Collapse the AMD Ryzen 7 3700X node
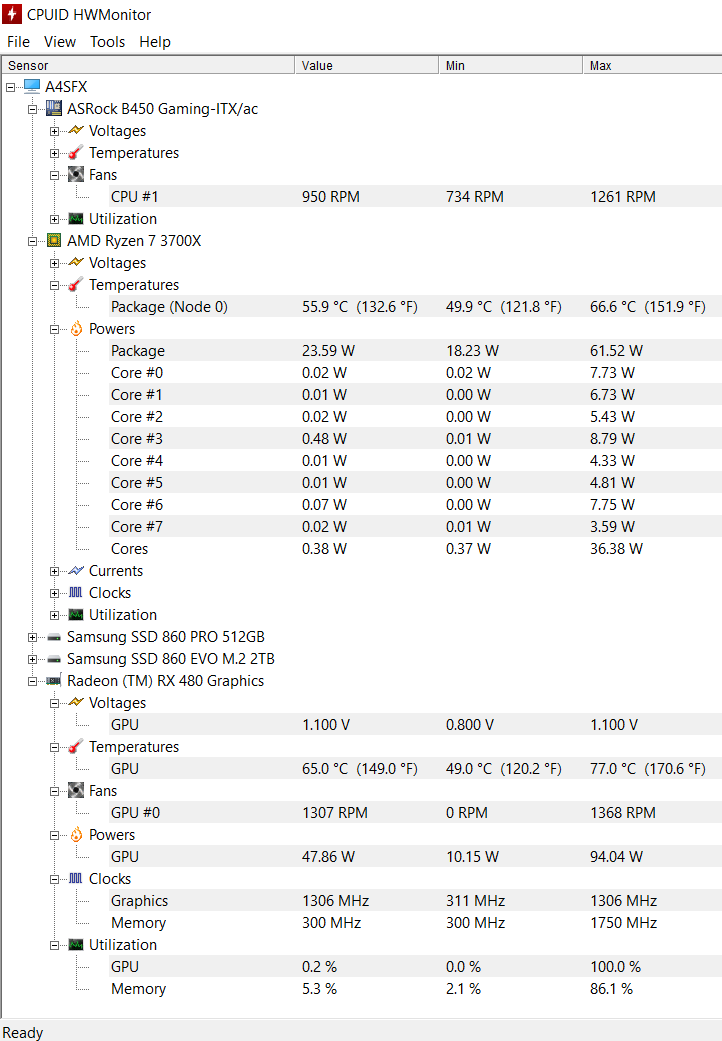The image size is (722, 1041). click(32, 241)
